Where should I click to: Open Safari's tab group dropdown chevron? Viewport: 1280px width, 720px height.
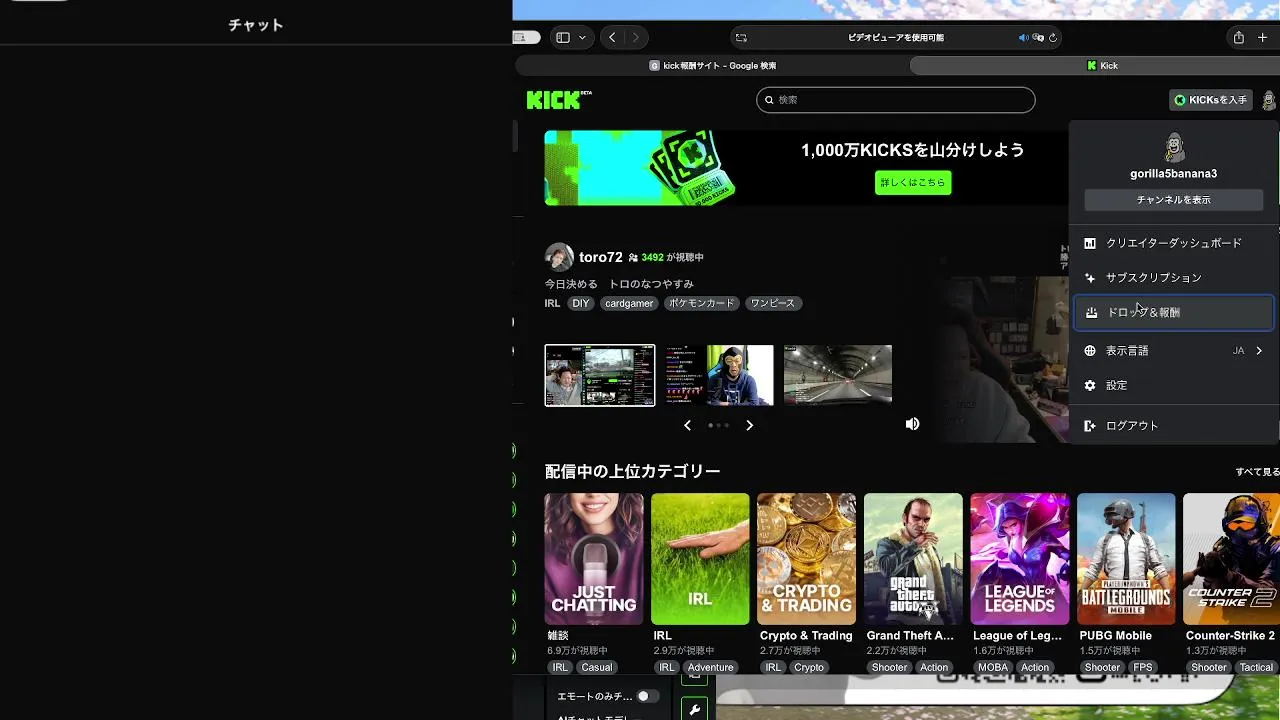(x=582, y=38)
